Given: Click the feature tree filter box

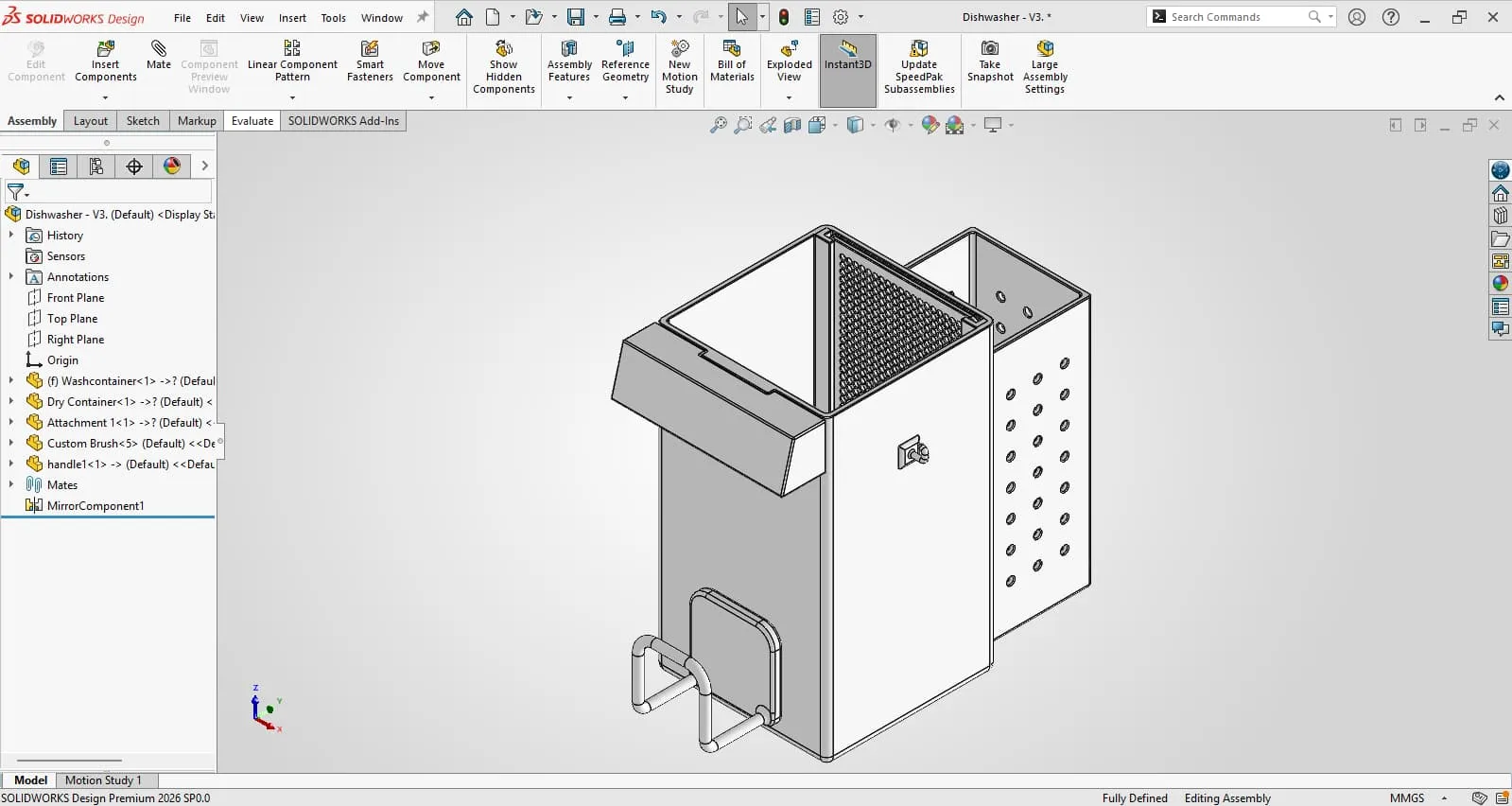Looking at the screenshot, I should (x=109, y=192).
